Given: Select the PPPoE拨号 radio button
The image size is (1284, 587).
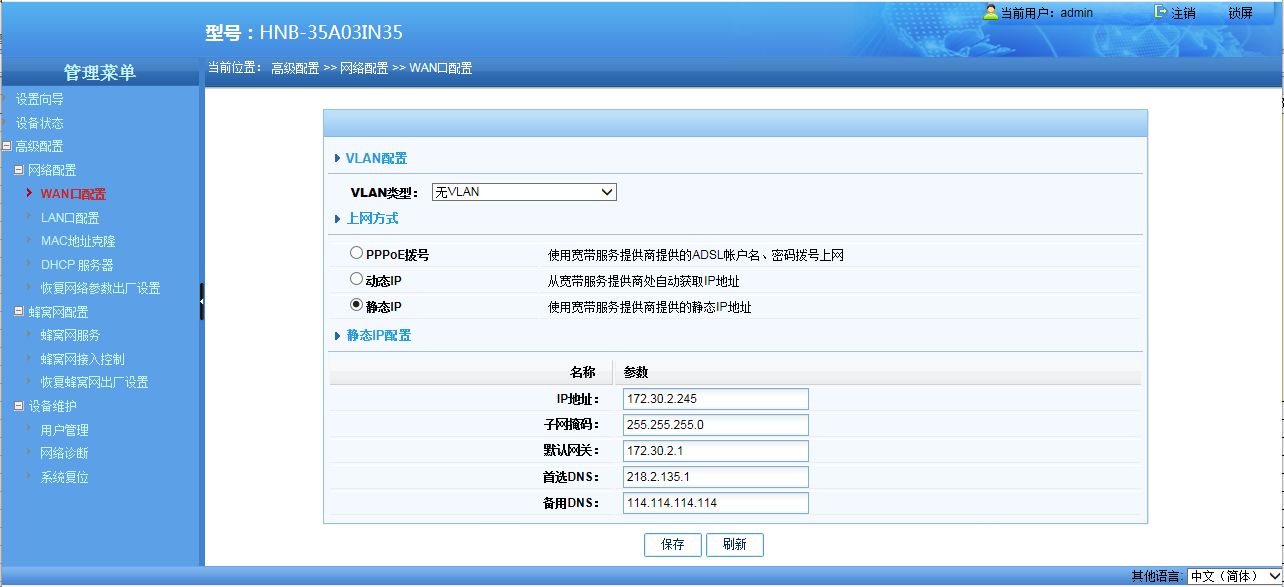Looking at the screenshot, I should coord(356,254).
